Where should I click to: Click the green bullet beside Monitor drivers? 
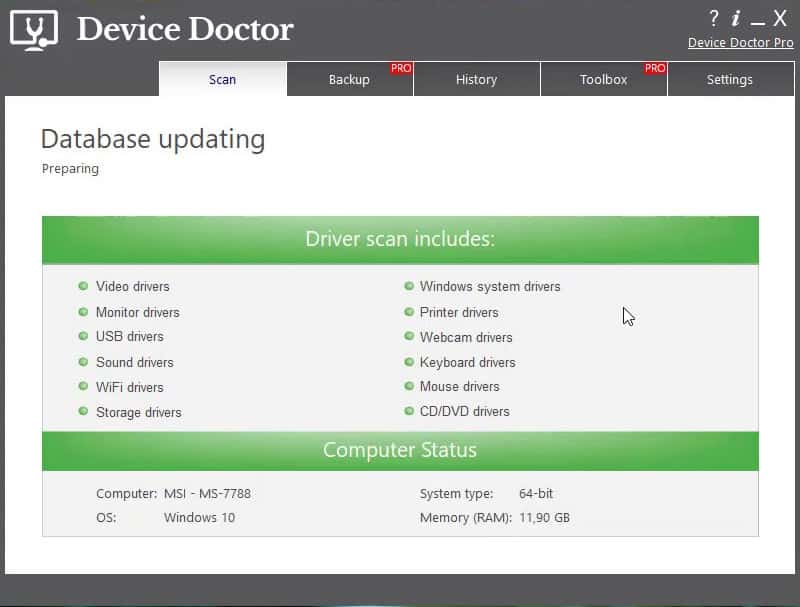(83, 311)
